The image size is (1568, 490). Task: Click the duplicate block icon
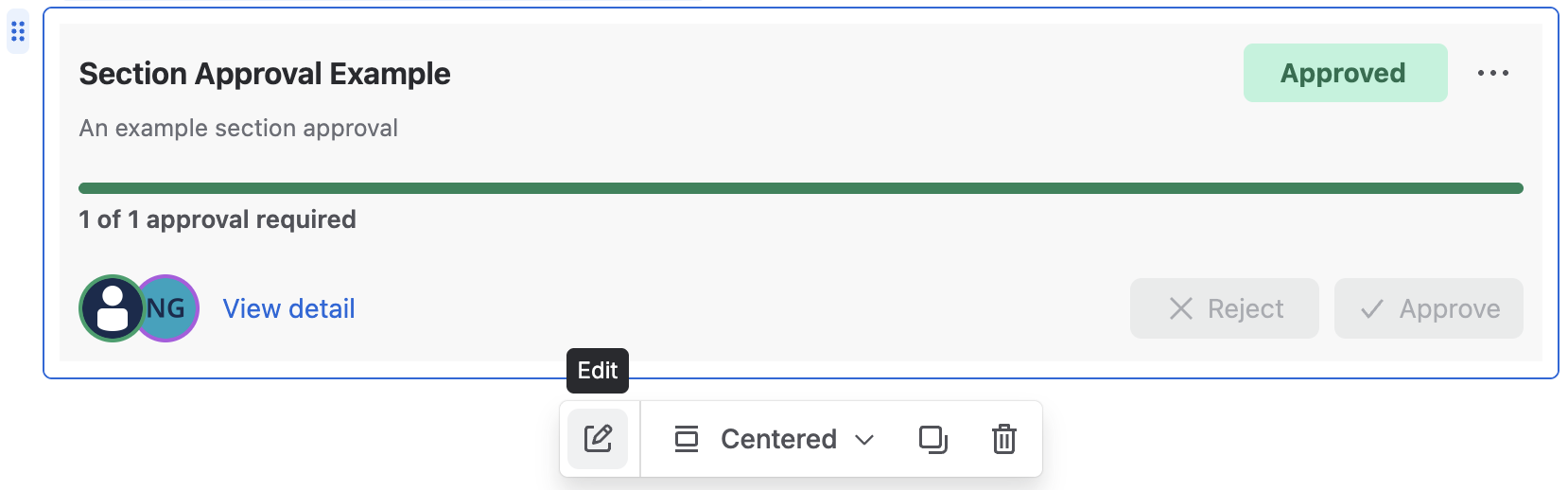932,439
